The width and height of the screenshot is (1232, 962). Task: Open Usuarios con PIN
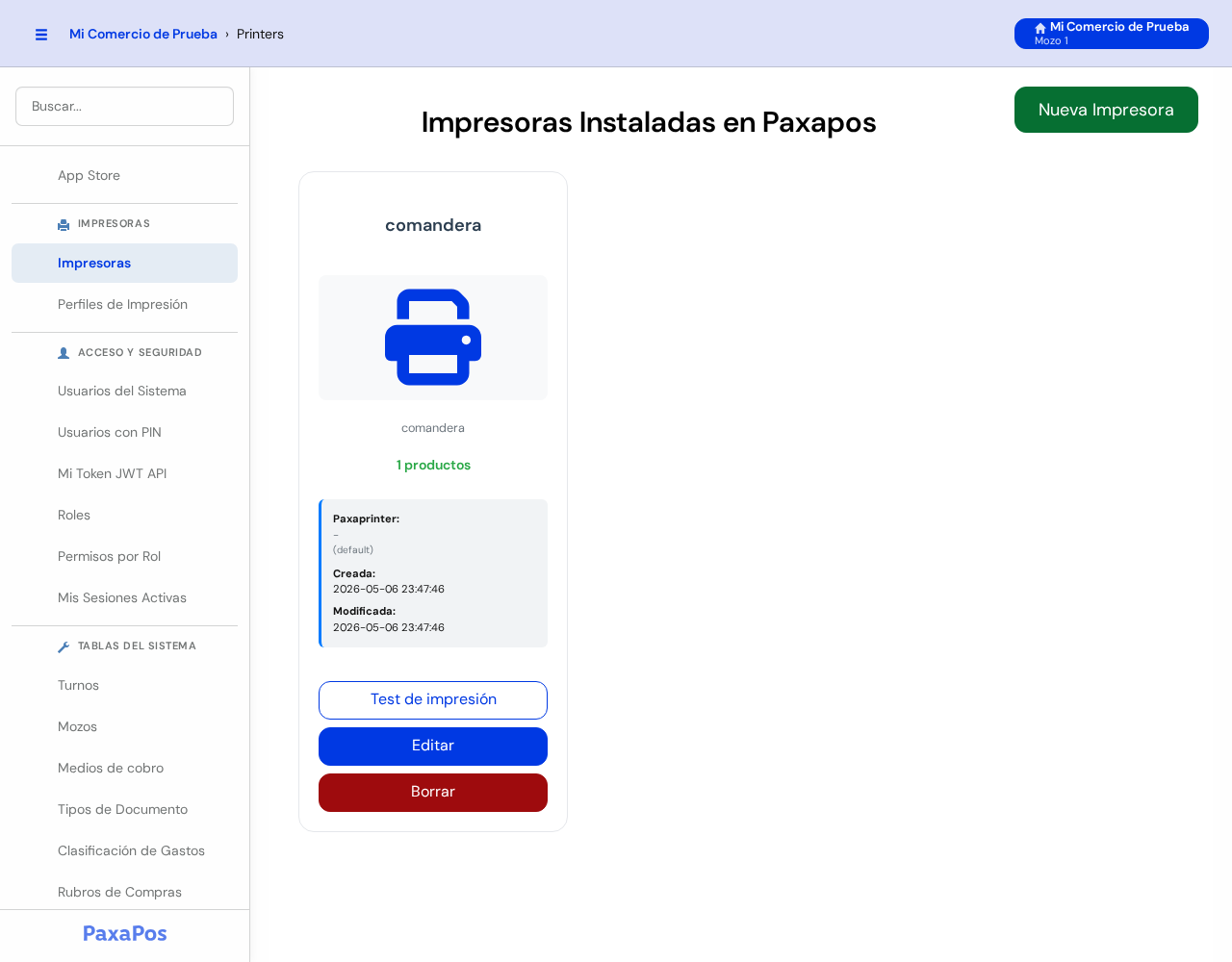[124, 432]
